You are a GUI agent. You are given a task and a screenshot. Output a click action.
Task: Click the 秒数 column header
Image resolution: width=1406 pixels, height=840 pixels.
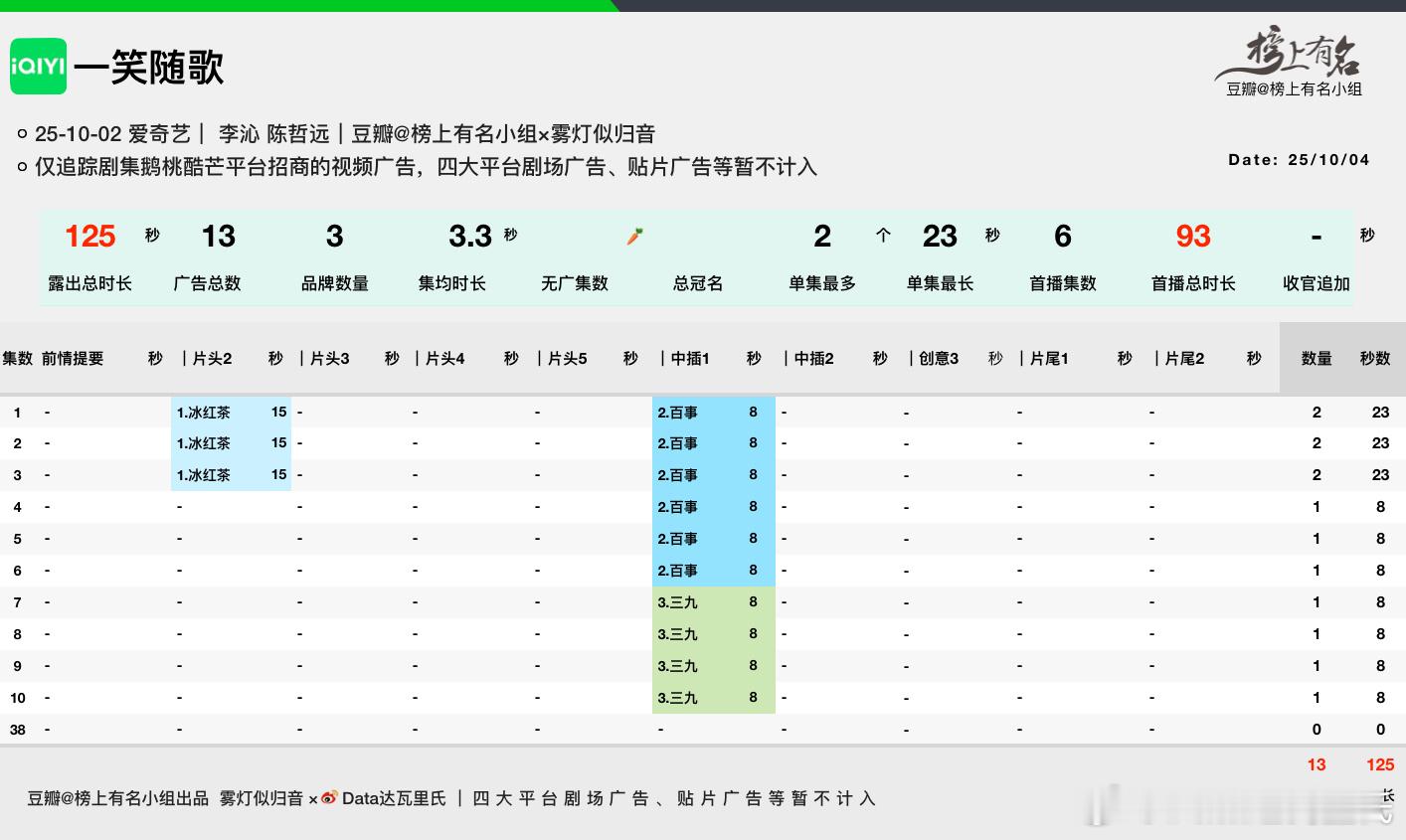pyautogui.click(x=1375, y=358)
